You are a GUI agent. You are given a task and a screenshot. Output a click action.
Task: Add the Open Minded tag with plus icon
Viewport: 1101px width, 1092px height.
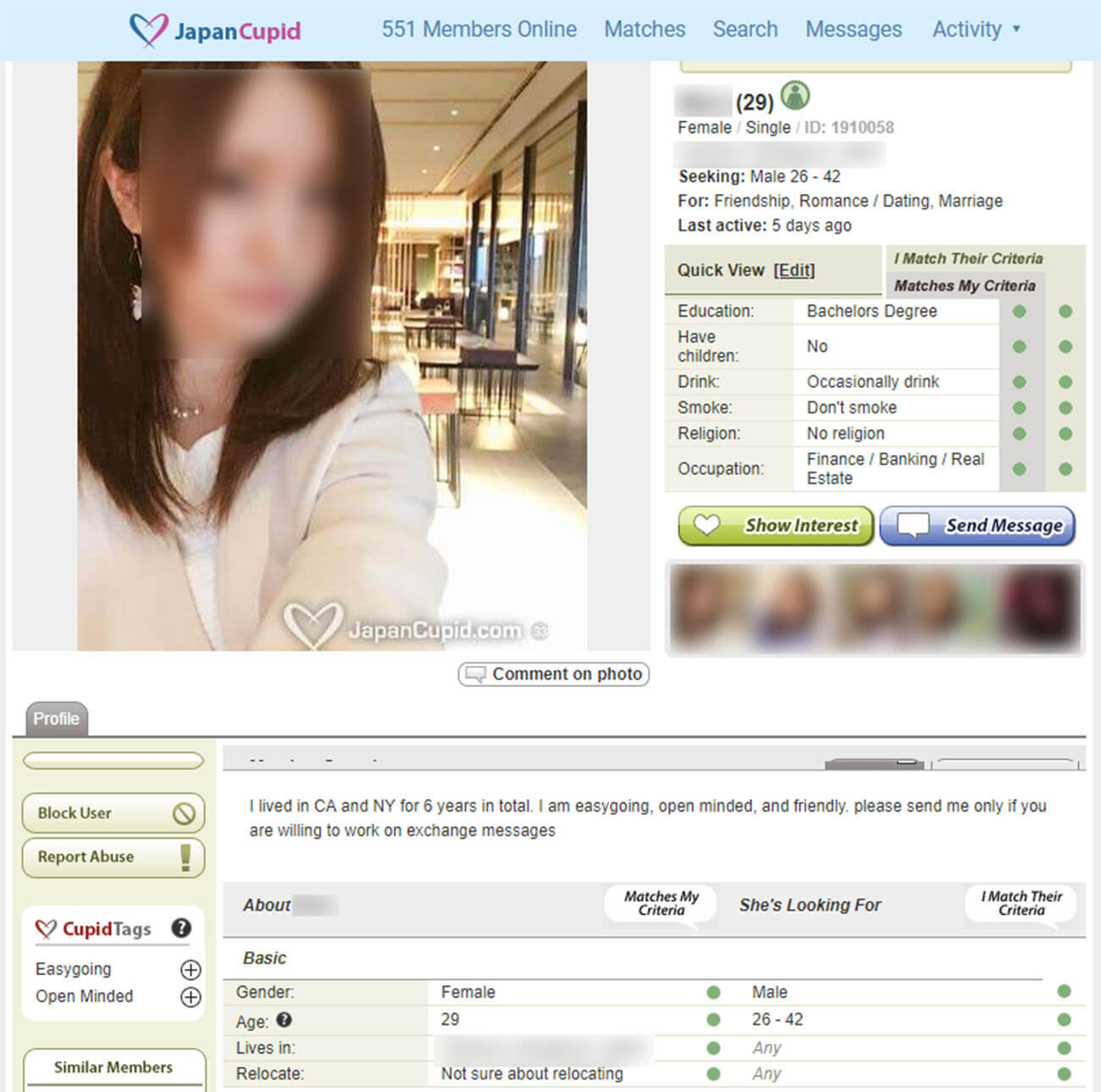point(191,997)
